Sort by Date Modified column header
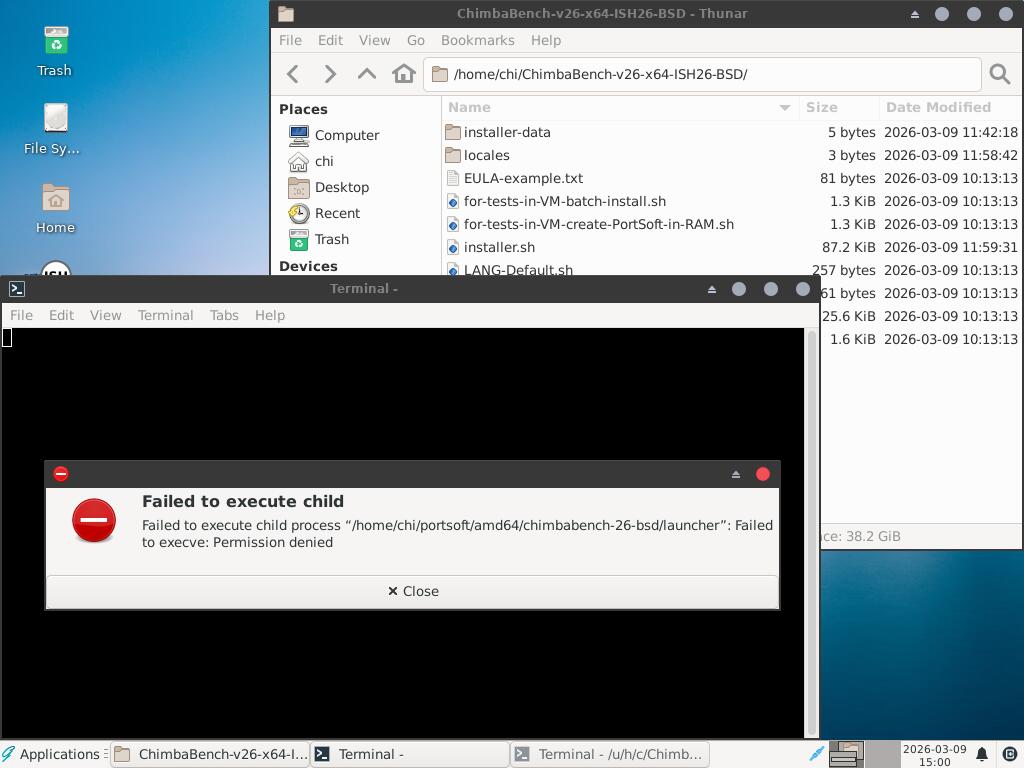Screen dimensions: 1024x768 (950, 108)
